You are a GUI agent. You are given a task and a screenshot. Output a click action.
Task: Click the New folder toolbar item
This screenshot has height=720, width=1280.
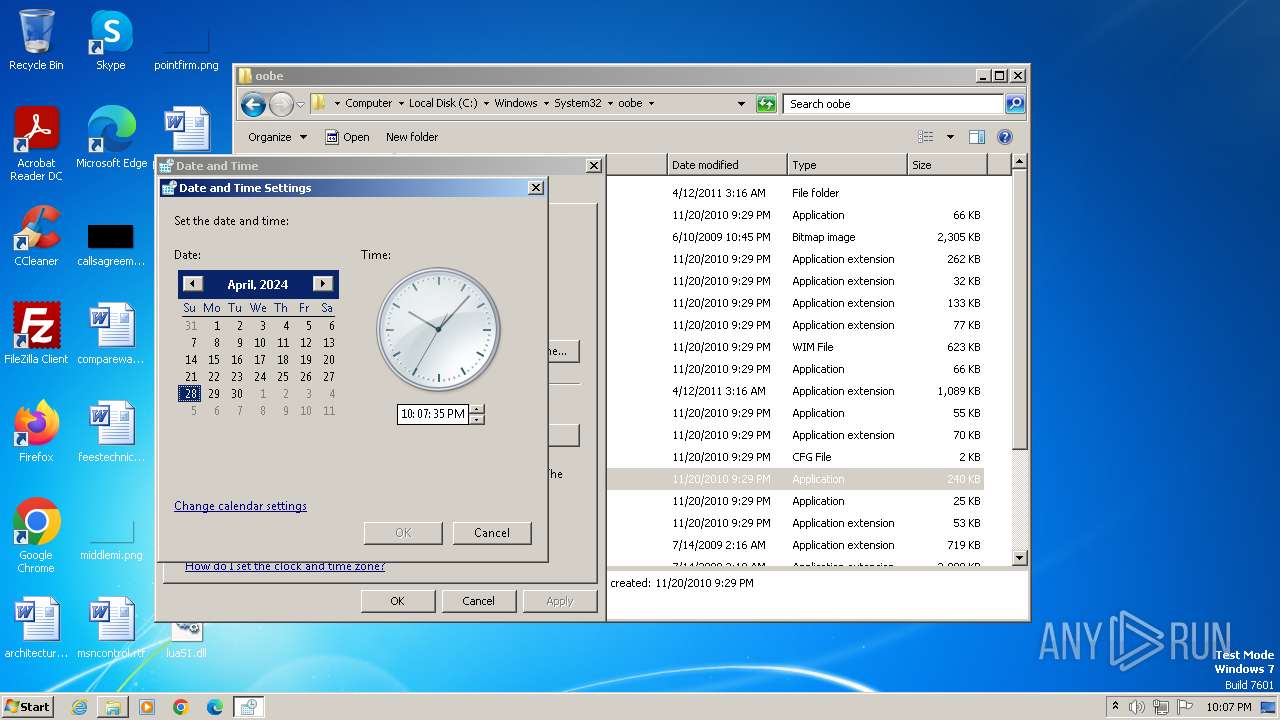pyautogui.click(x=412, y=137)
